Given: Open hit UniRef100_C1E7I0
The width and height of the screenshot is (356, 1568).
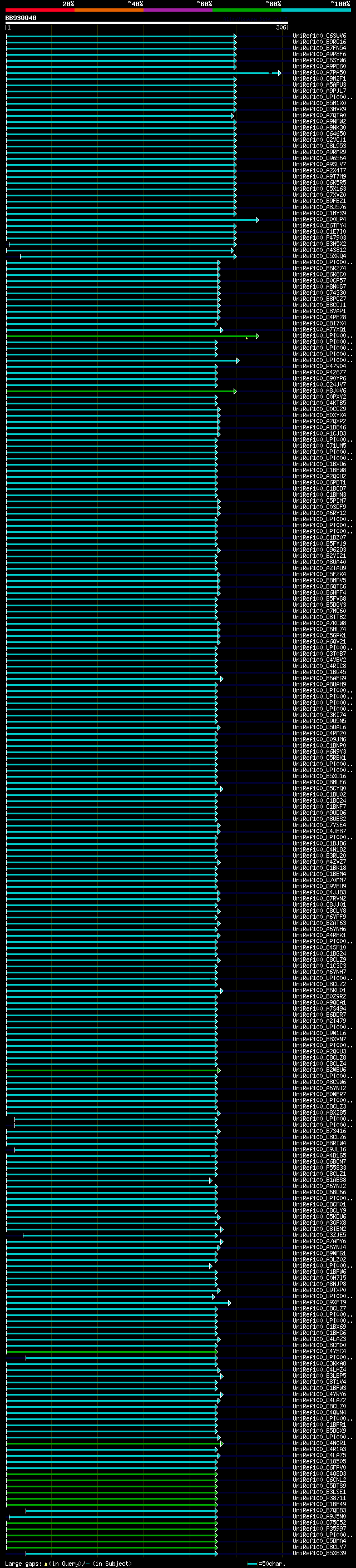Looking at the screenshot, I should point(319,231).
